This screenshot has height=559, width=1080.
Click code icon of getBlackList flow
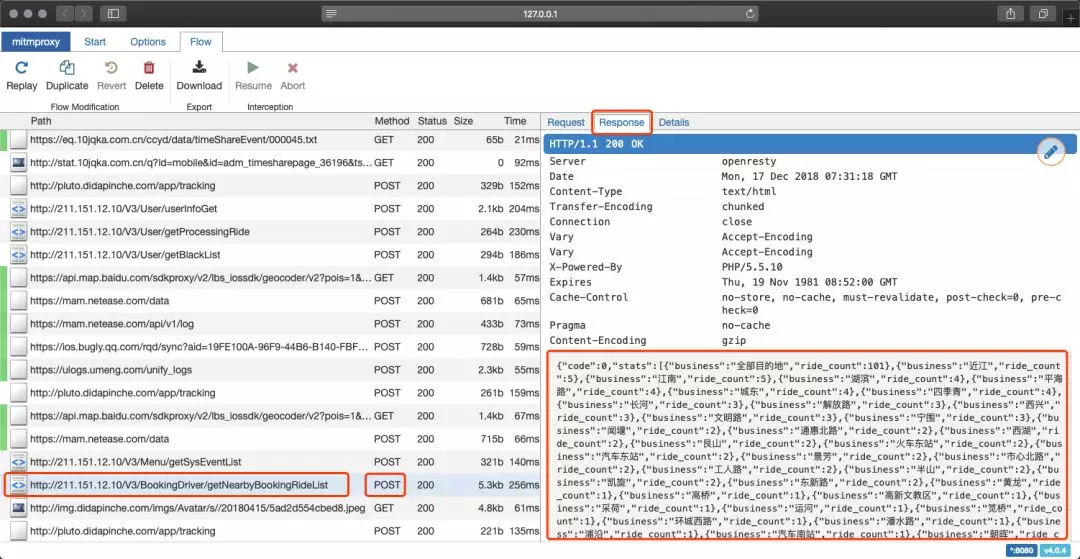(19, 255)
